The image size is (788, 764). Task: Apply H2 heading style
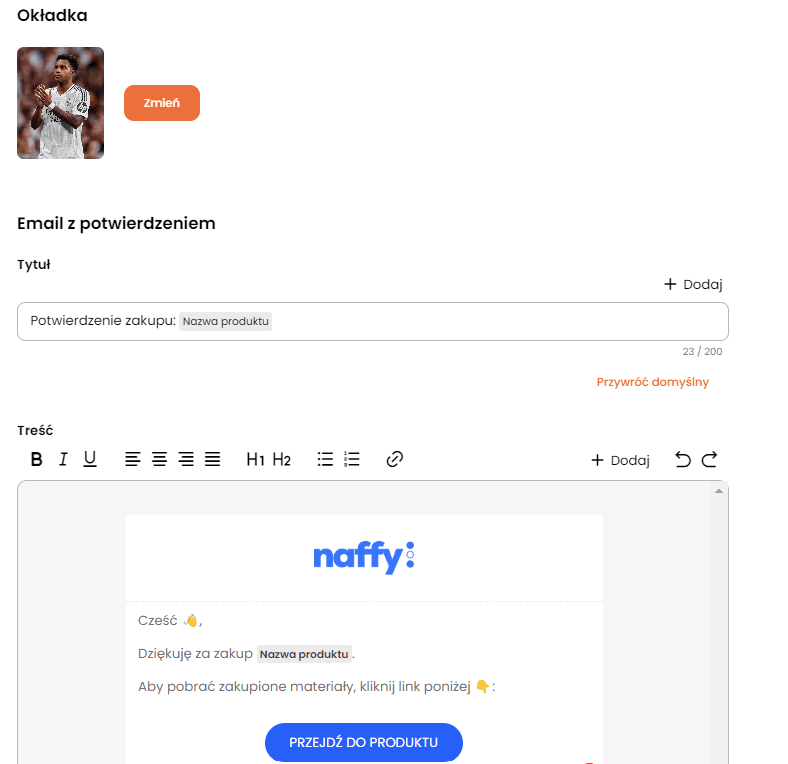coord(281,459)
